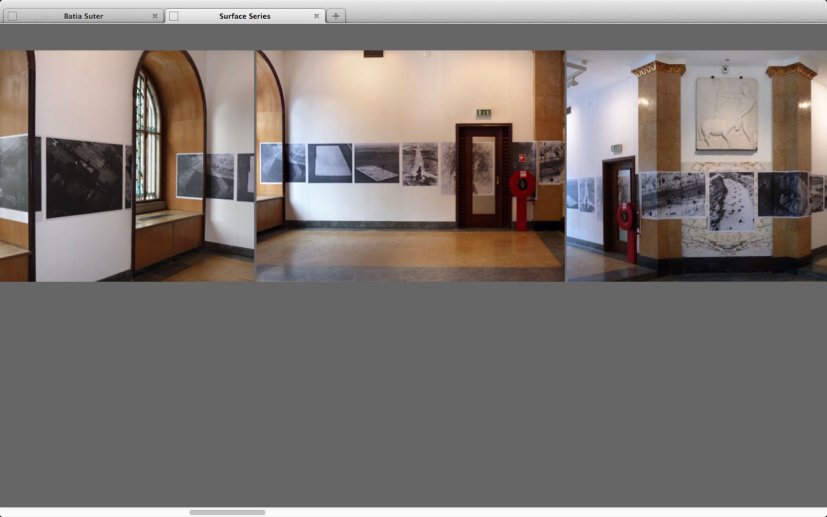Switch to the Batia Suter tab

[x=83, y=16]
